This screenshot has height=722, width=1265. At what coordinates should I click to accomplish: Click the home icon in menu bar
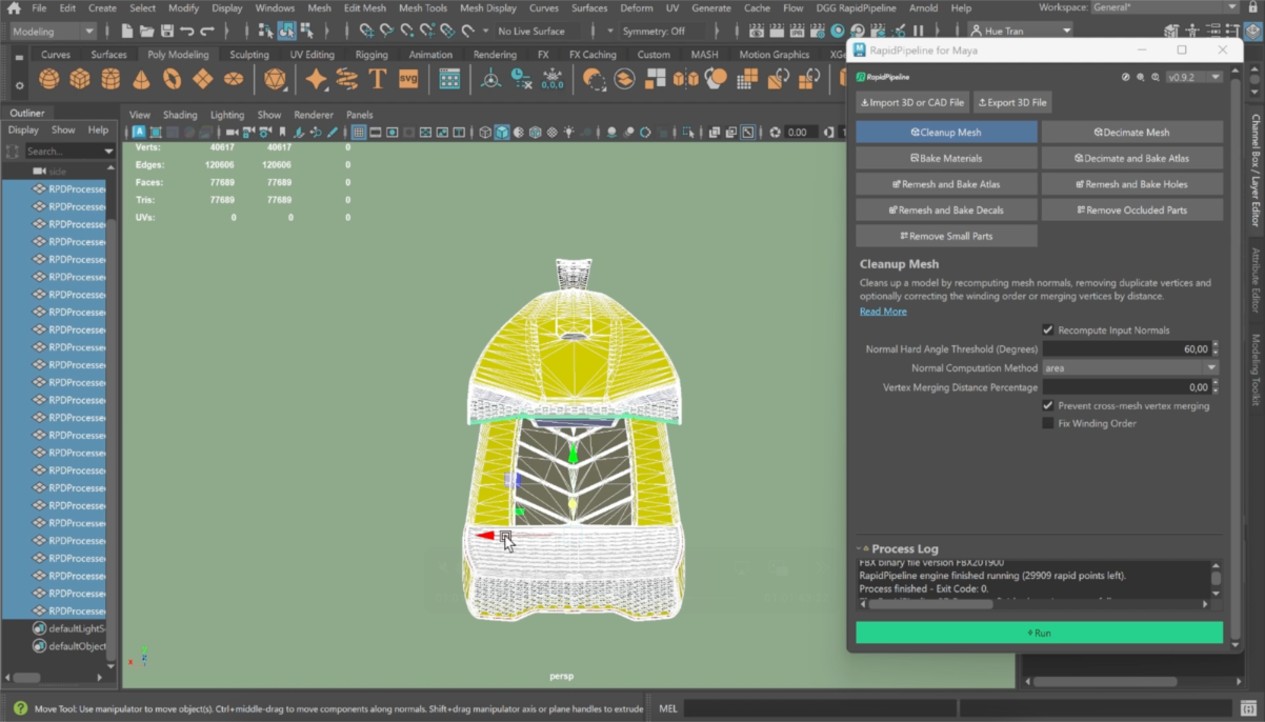(13, 8)
